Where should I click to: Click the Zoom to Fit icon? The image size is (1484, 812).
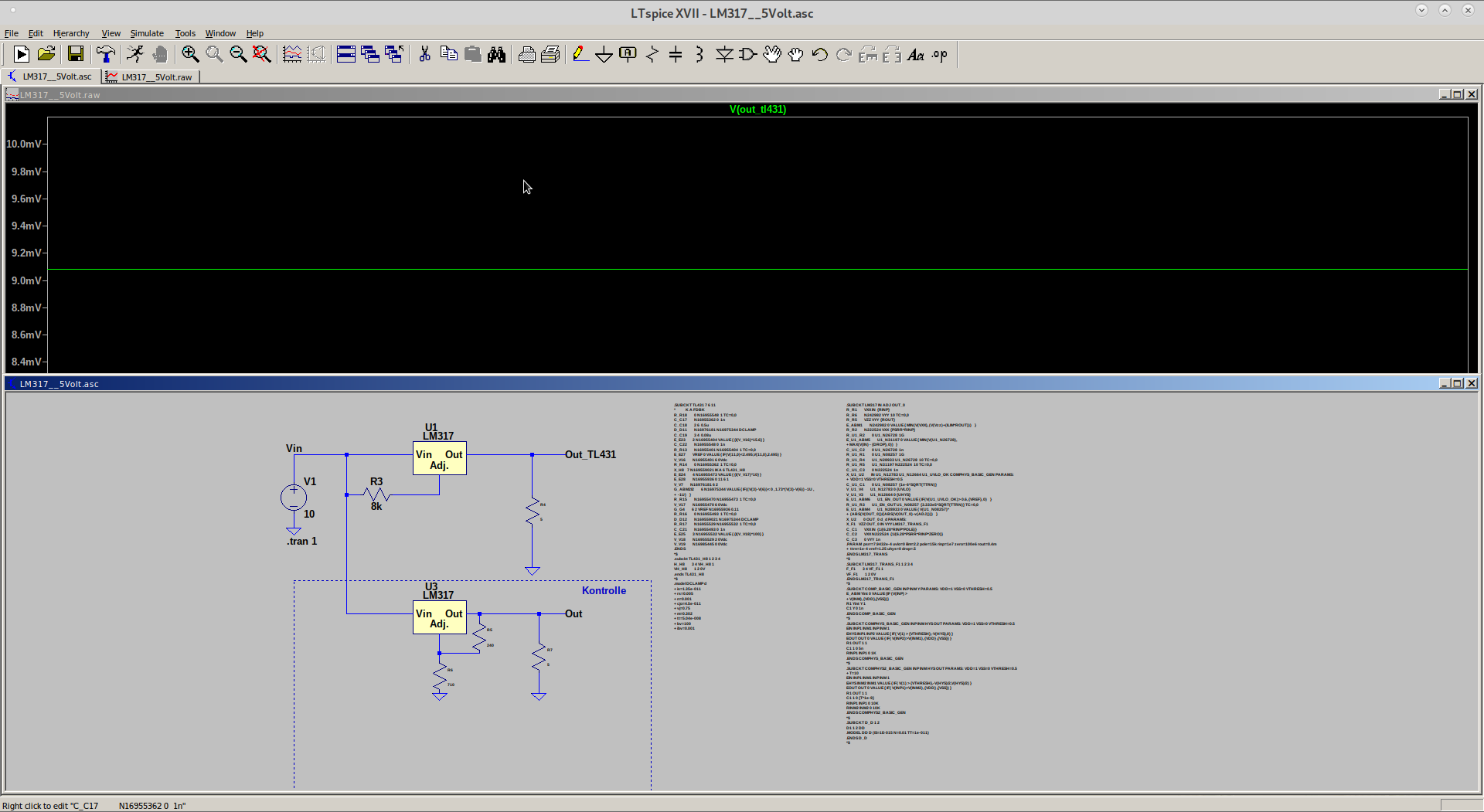tap(262, 54)
